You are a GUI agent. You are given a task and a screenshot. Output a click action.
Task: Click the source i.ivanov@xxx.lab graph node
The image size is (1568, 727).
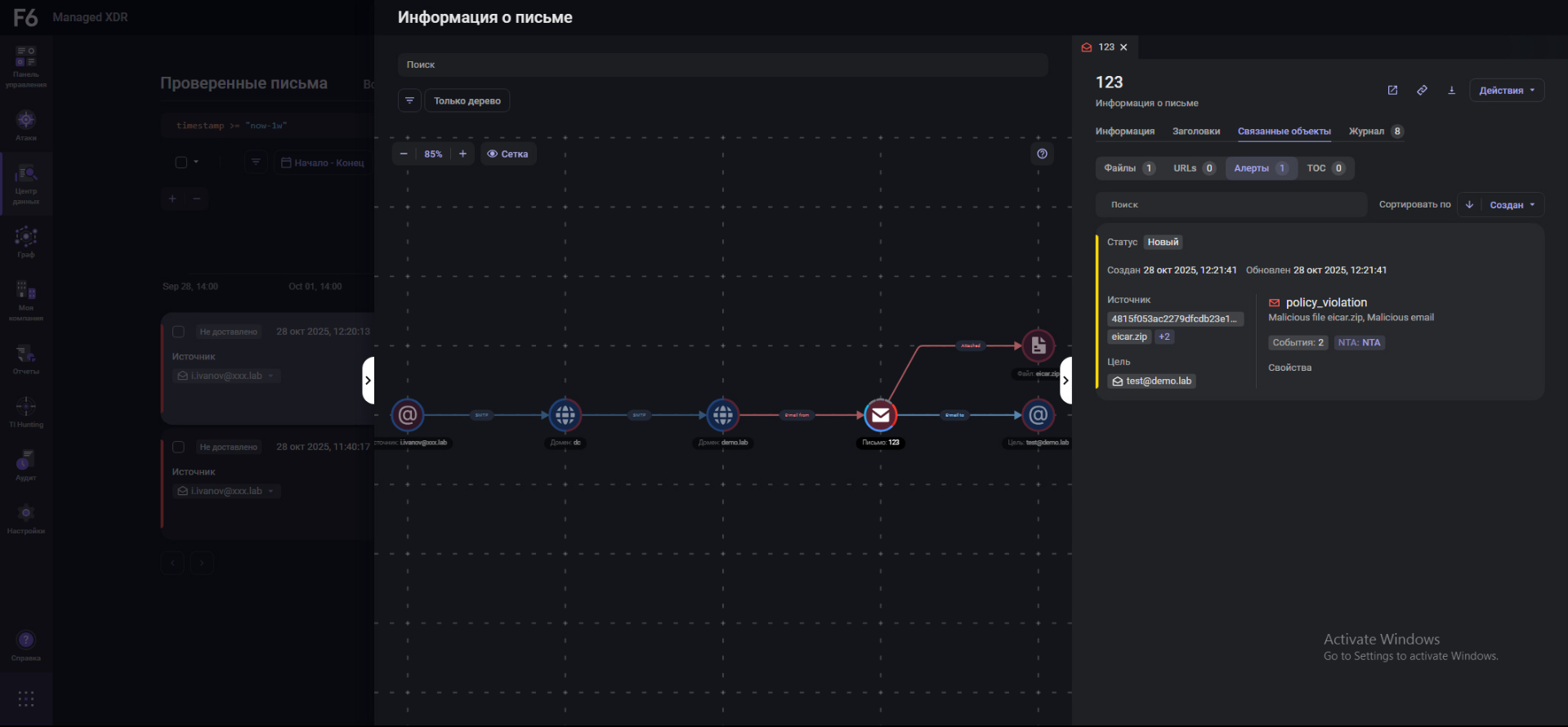pyautogui.click(x=407, y=415)
